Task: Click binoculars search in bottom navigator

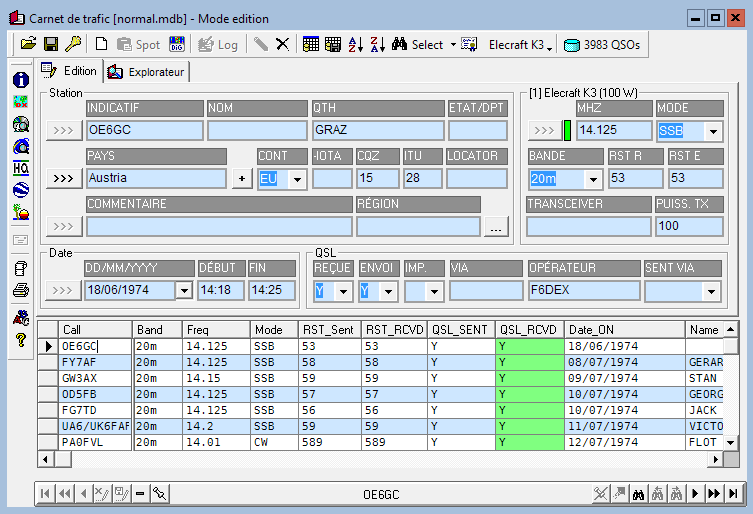Action: (638, 493)
